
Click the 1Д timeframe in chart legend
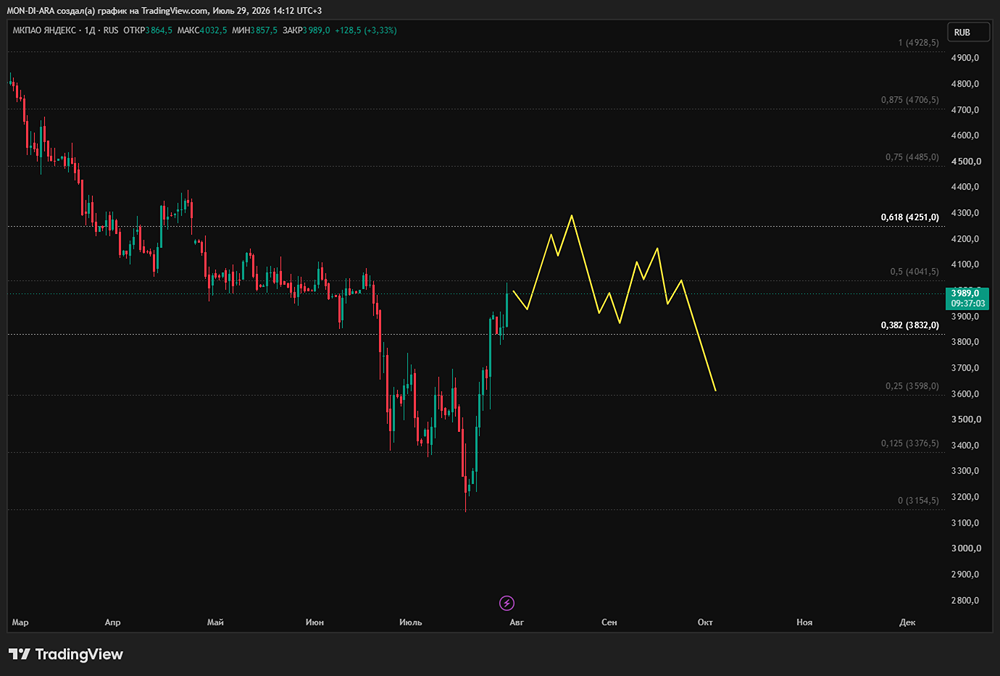[x=90, y=30]
